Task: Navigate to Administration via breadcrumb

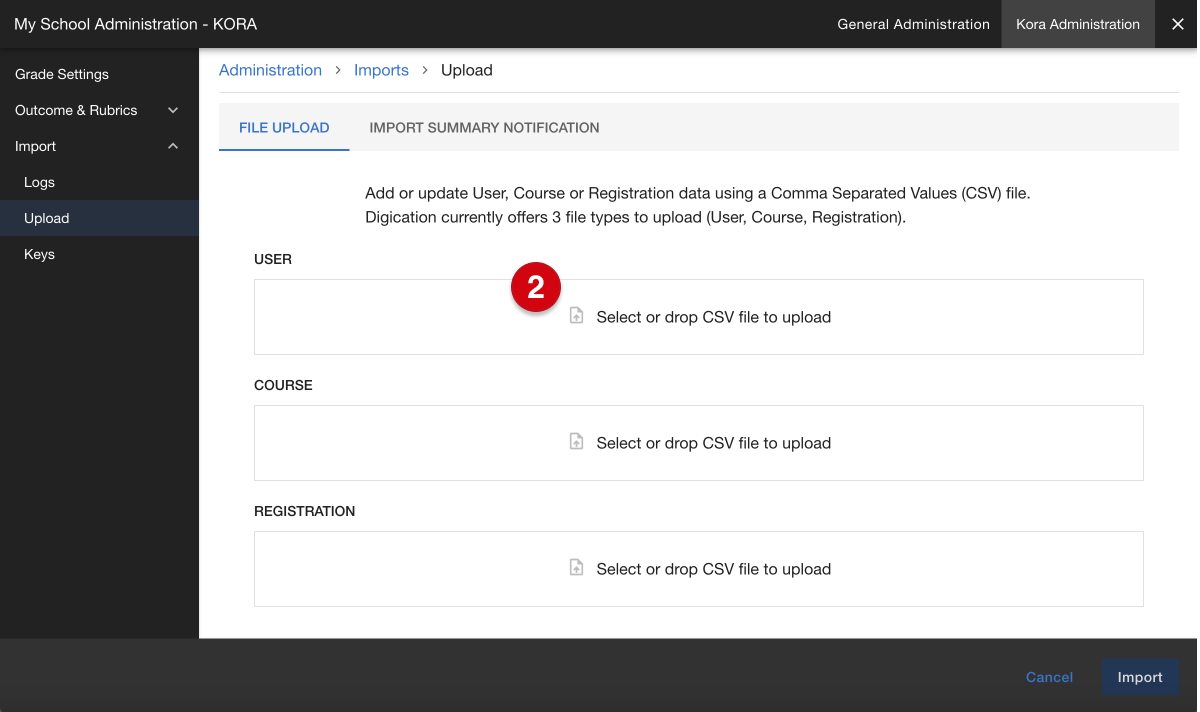Action: [270, 70]
